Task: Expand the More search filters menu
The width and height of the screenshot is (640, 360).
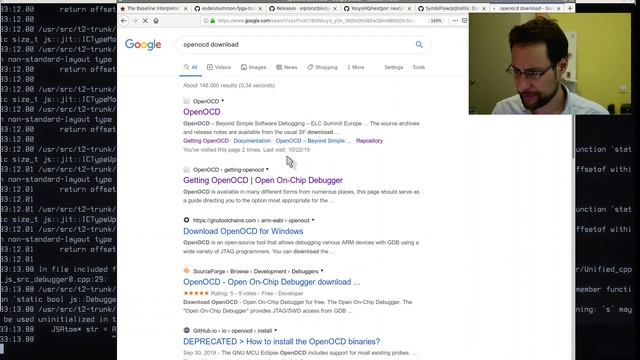Action: pyautogui.click(x=356, y=67)
